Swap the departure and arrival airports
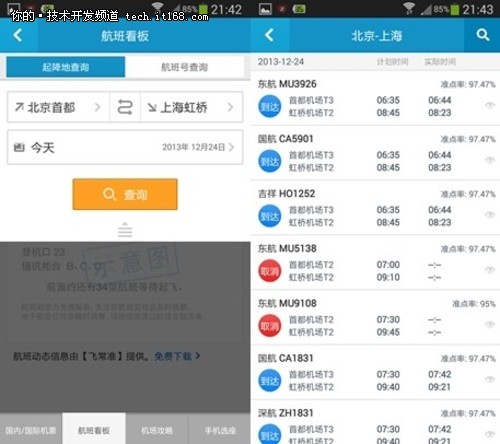Viewport: 500px width, 444px height. pos(125,107)
